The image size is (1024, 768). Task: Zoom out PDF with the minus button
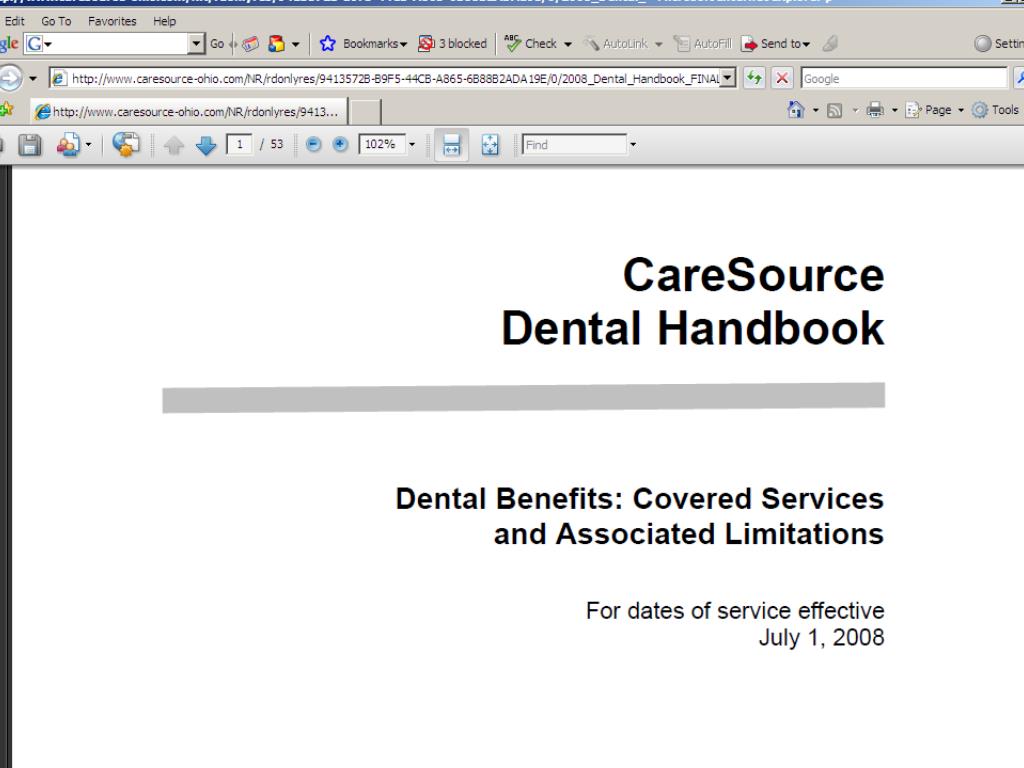[x=313, y=144]
